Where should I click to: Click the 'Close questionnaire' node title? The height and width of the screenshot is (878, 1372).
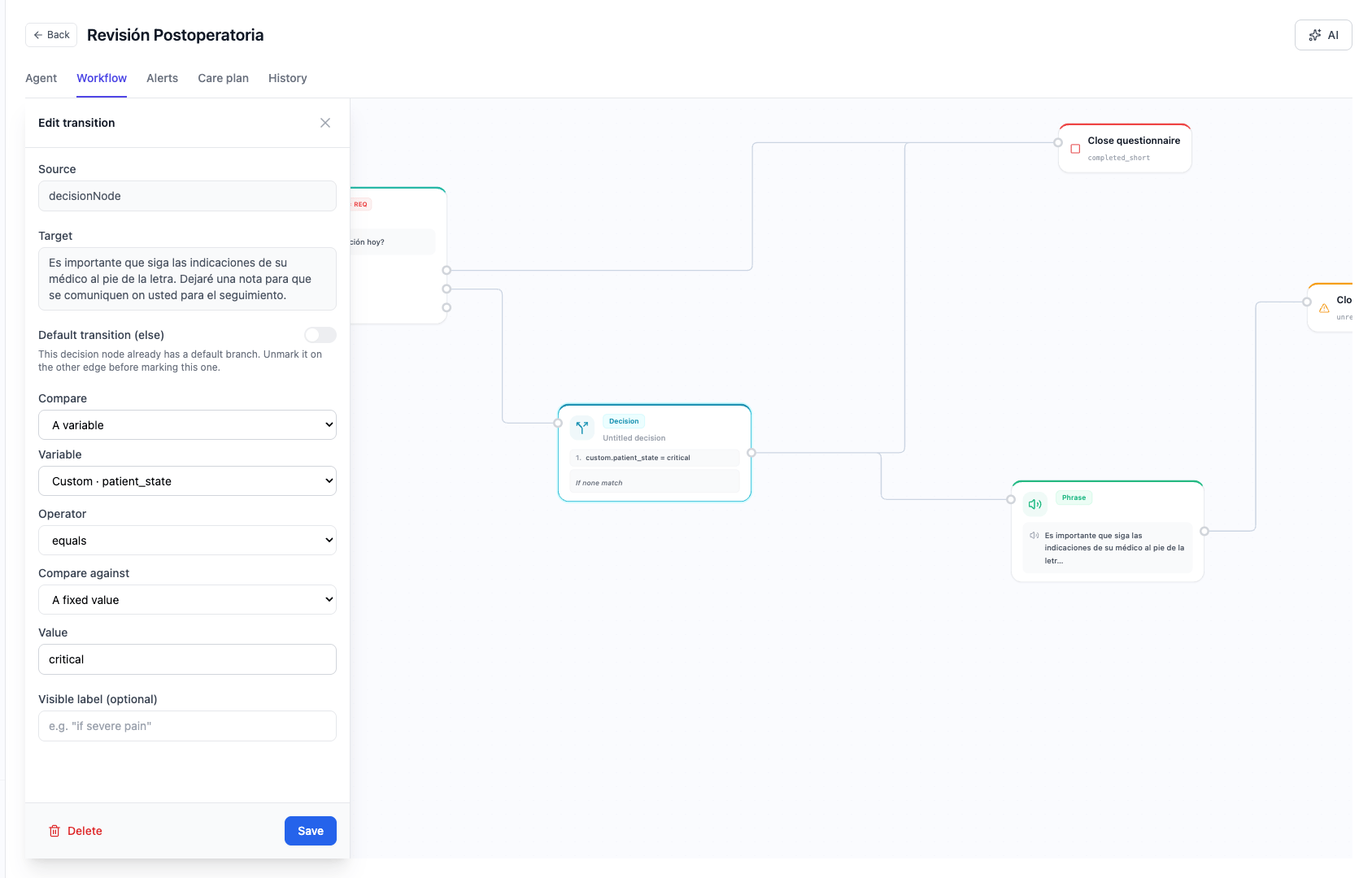pos(1134,141)
